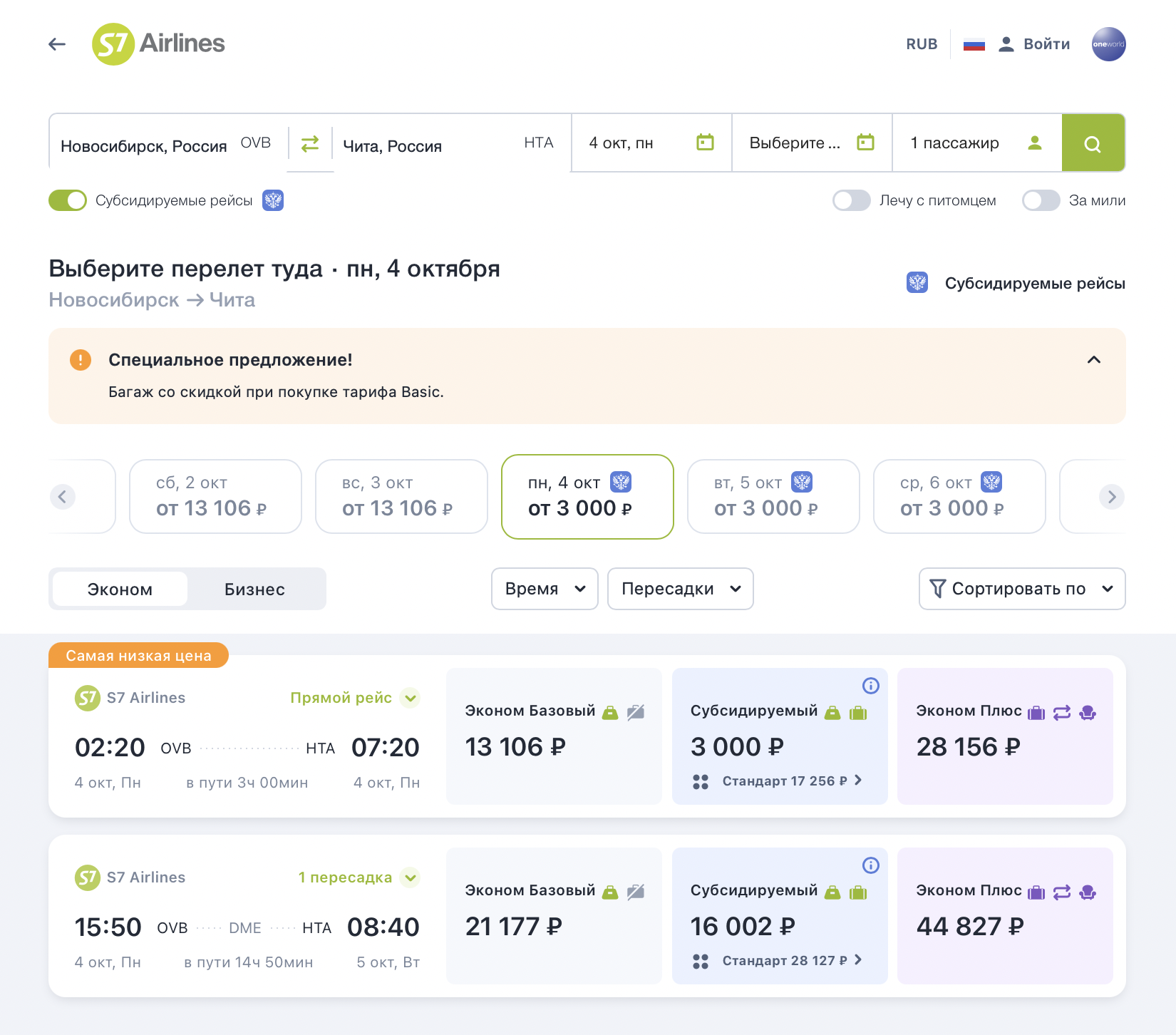Open the return date calendar icon

coord(865,143)
